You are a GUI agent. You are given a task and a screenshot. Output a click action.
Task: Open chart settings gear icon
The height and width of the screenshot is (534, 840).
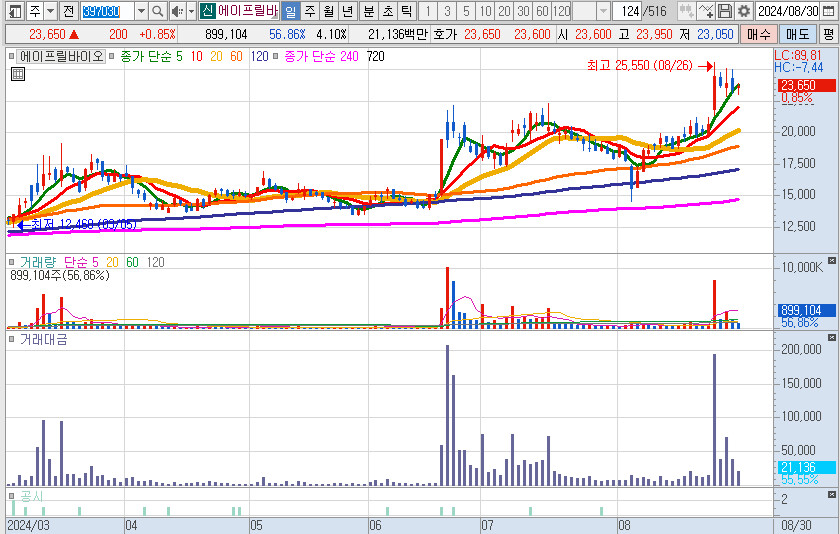[x=744, y=11]
